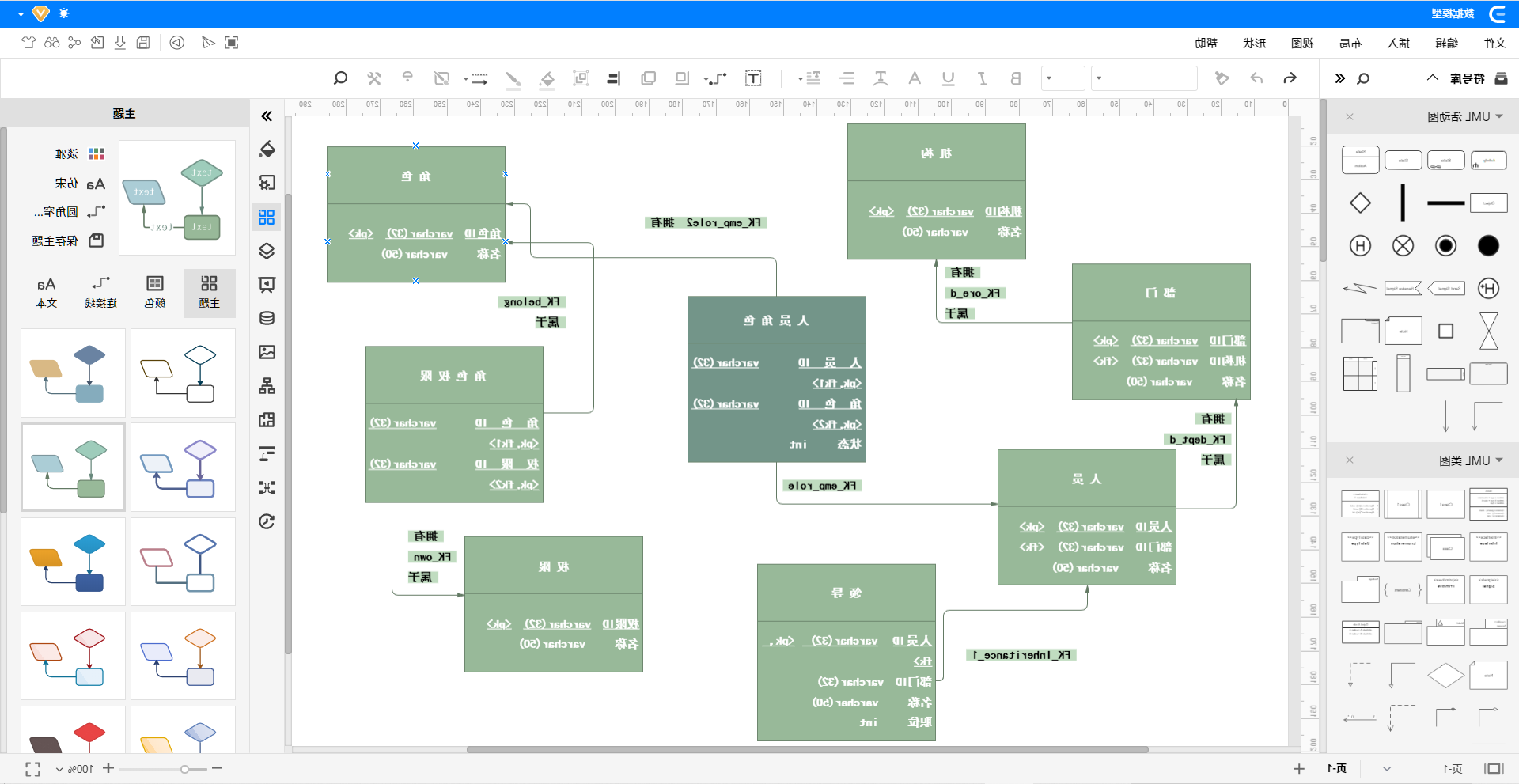Click the align edges icon
This screenshot has height=784, width=1519.
coord(613,78)
